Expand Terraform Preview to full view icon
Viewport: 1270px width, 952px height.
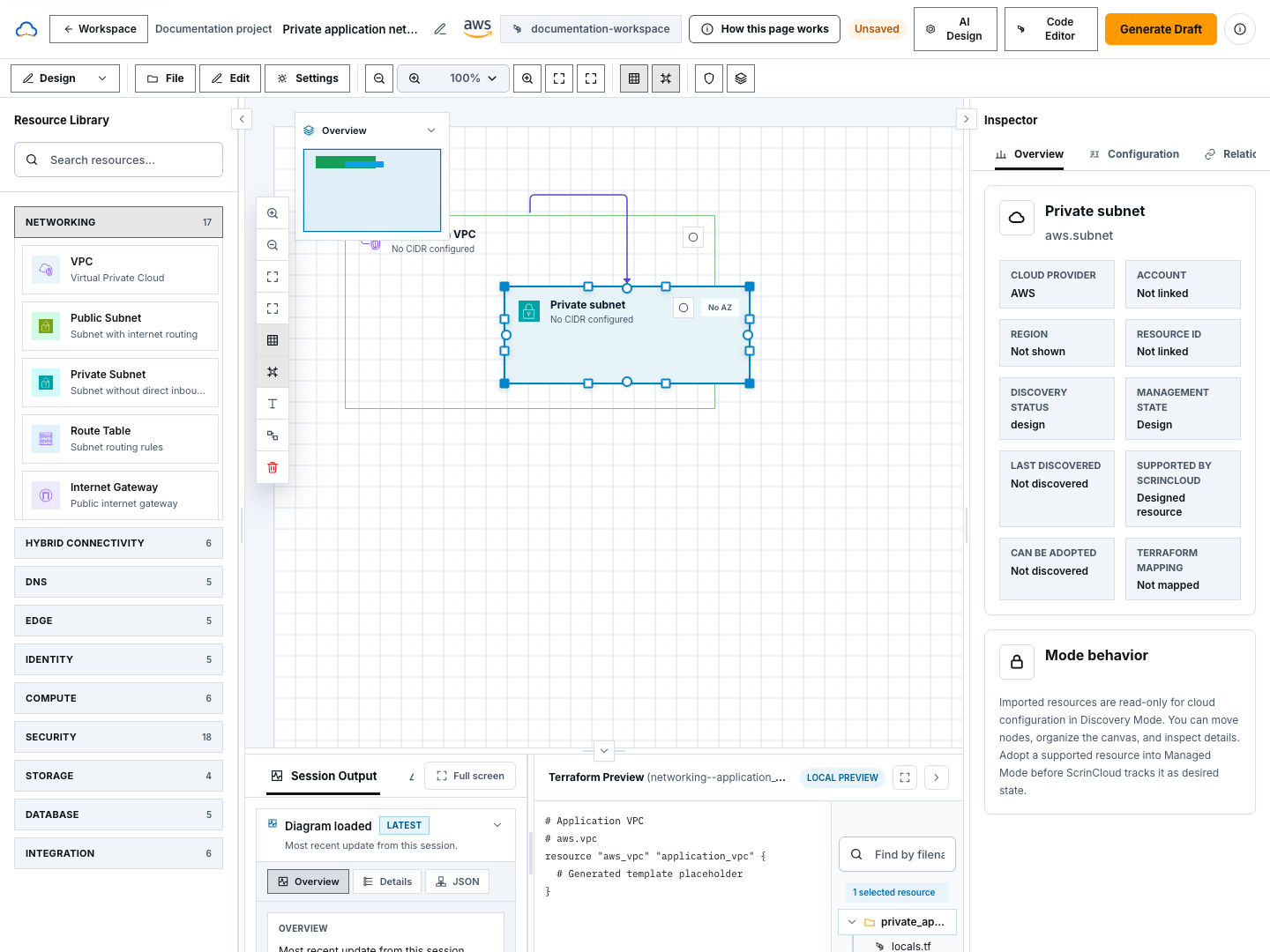[x=905, y=777]
